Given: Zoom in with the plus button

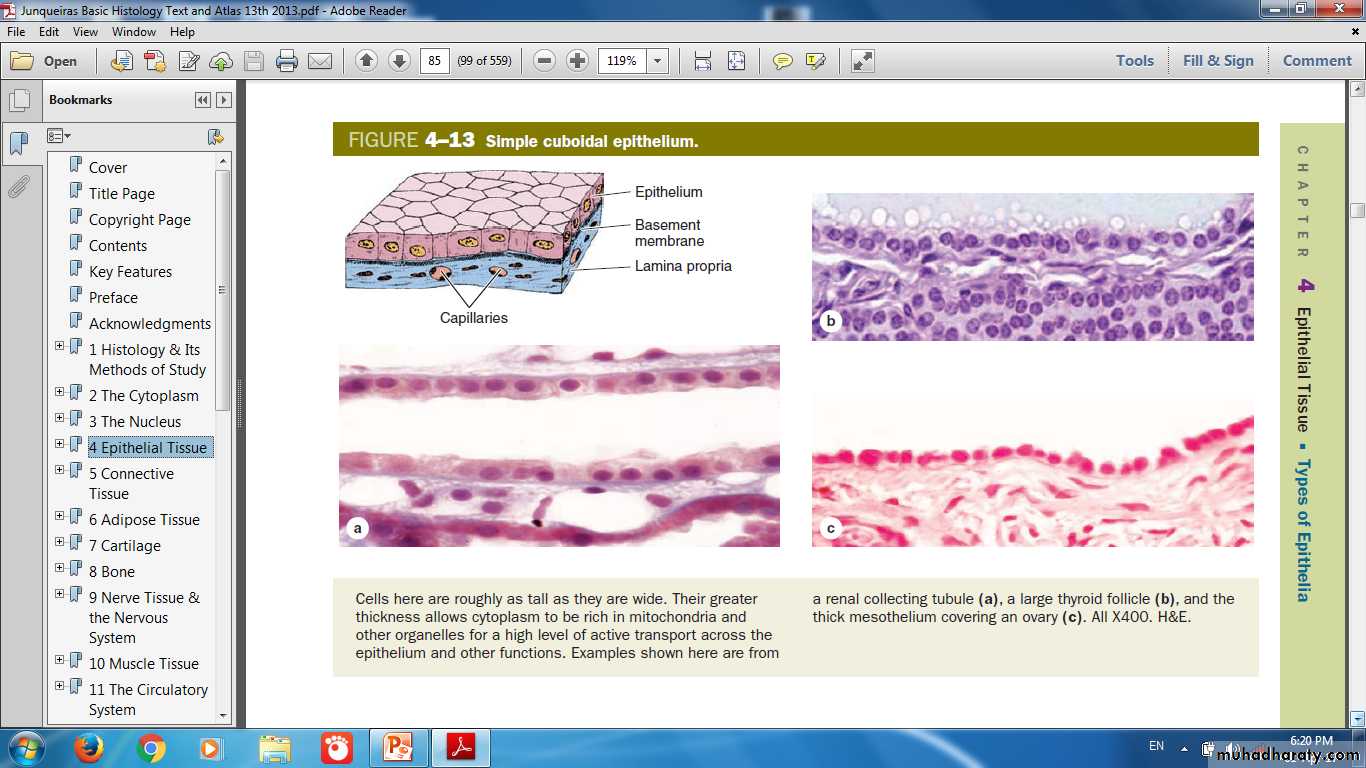Looking at the screenshot, I should pyautogui.click(x=577, y=61).
